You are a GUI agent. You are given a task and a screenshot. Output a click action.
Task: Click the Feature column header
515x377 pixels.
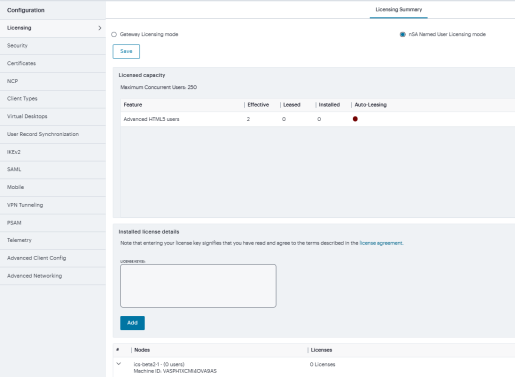click(133, 105)
